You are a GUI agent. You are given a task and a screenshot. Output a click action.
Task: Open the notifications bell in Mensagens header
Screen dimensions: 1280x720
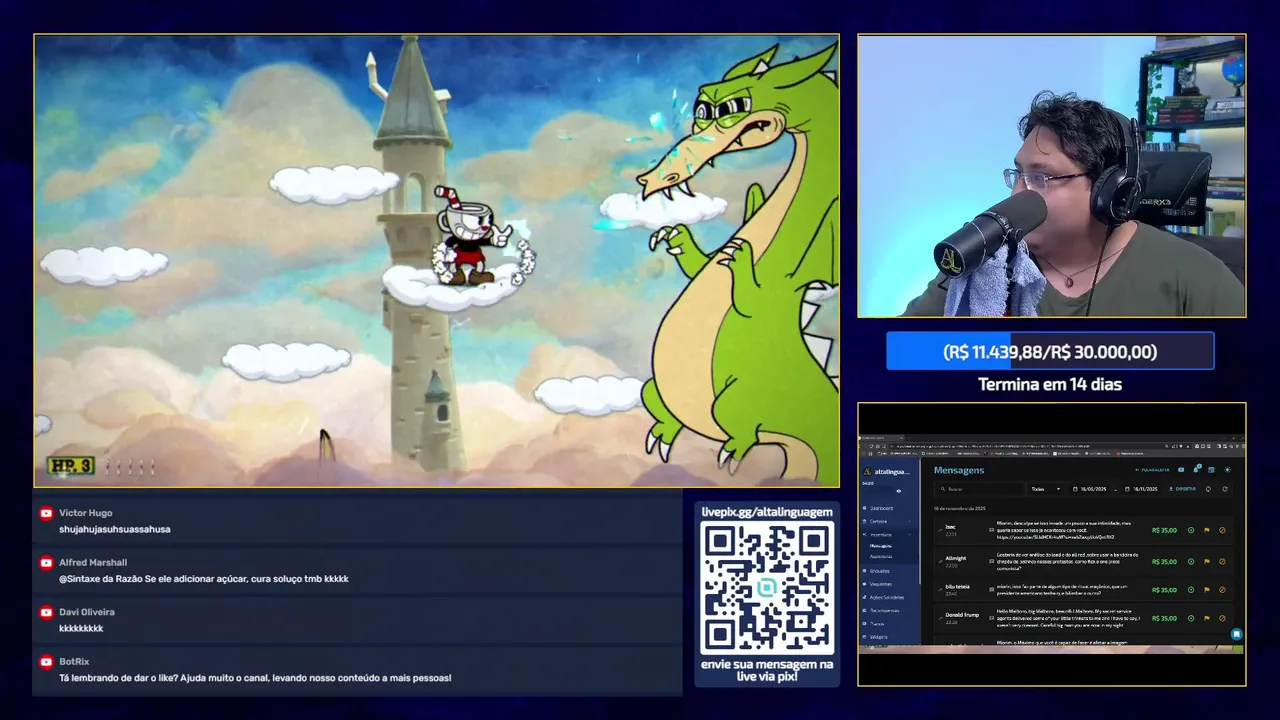pyautogui.click(x=1196, y=469)
